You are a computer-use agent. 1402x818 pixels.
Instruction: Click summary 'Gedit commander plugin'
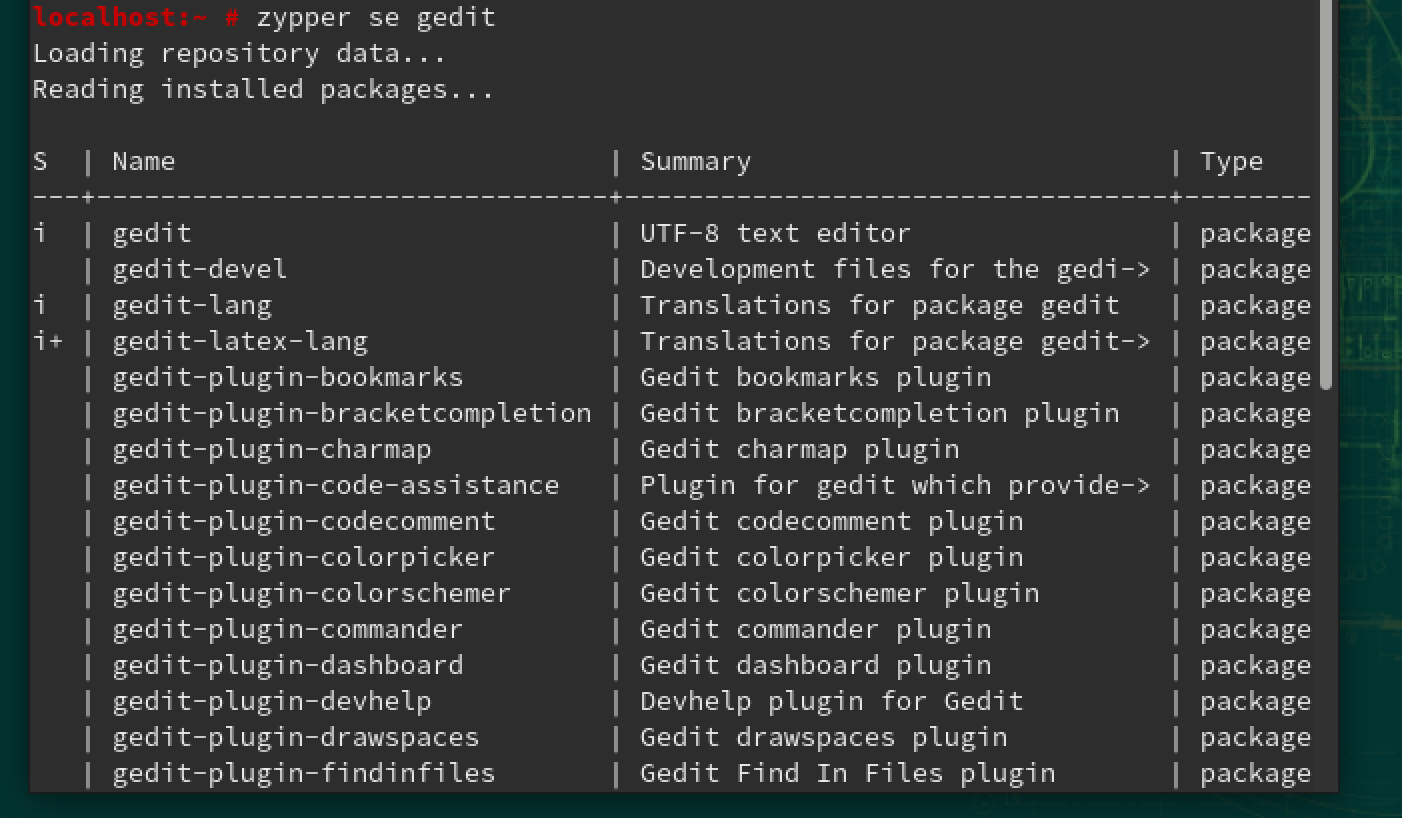click(x=816, y=630)
